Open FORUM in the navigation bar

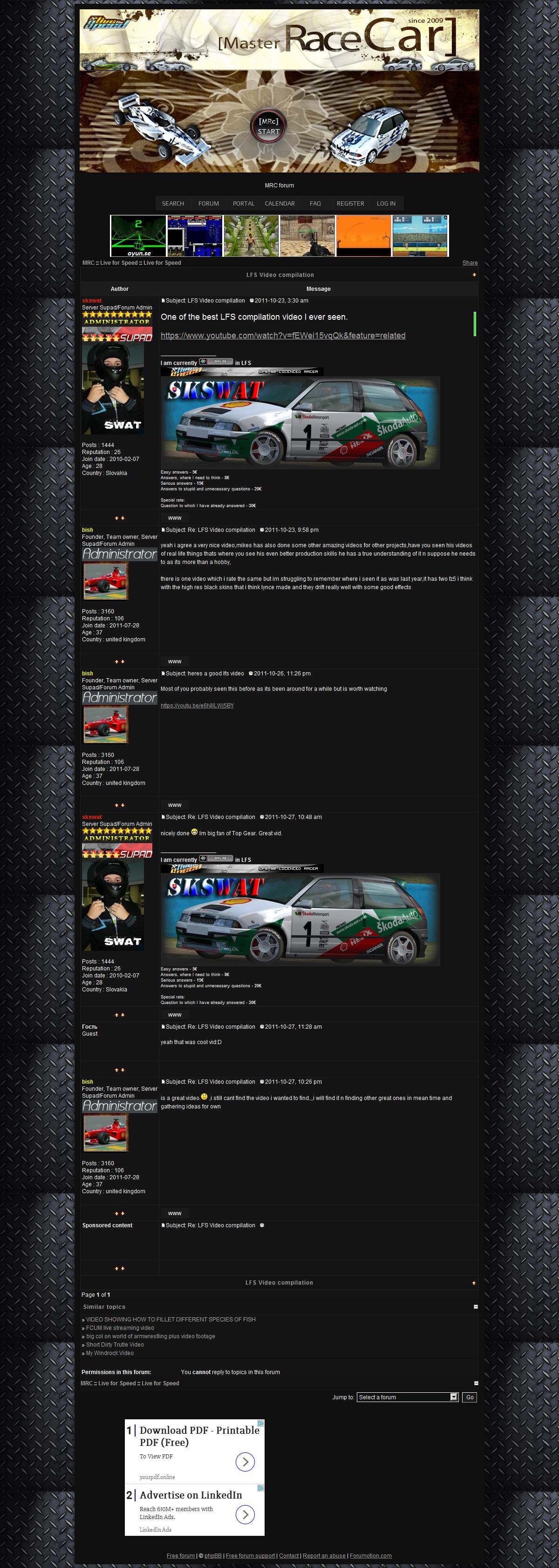coord(209,203)
